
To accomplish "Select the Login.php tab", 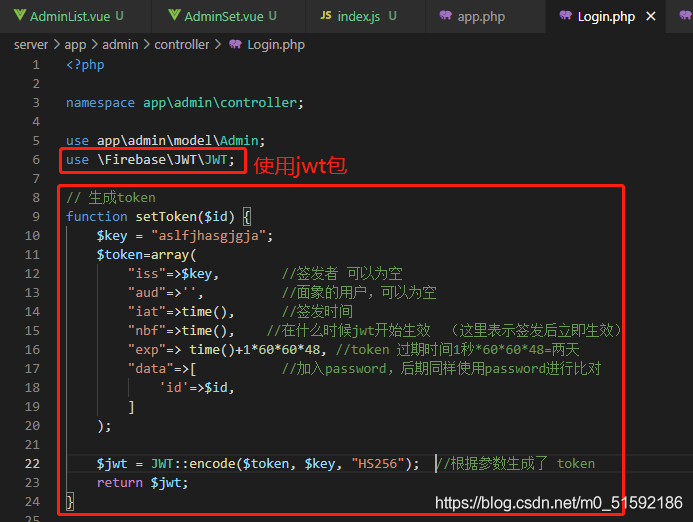I will coord(606,16).
